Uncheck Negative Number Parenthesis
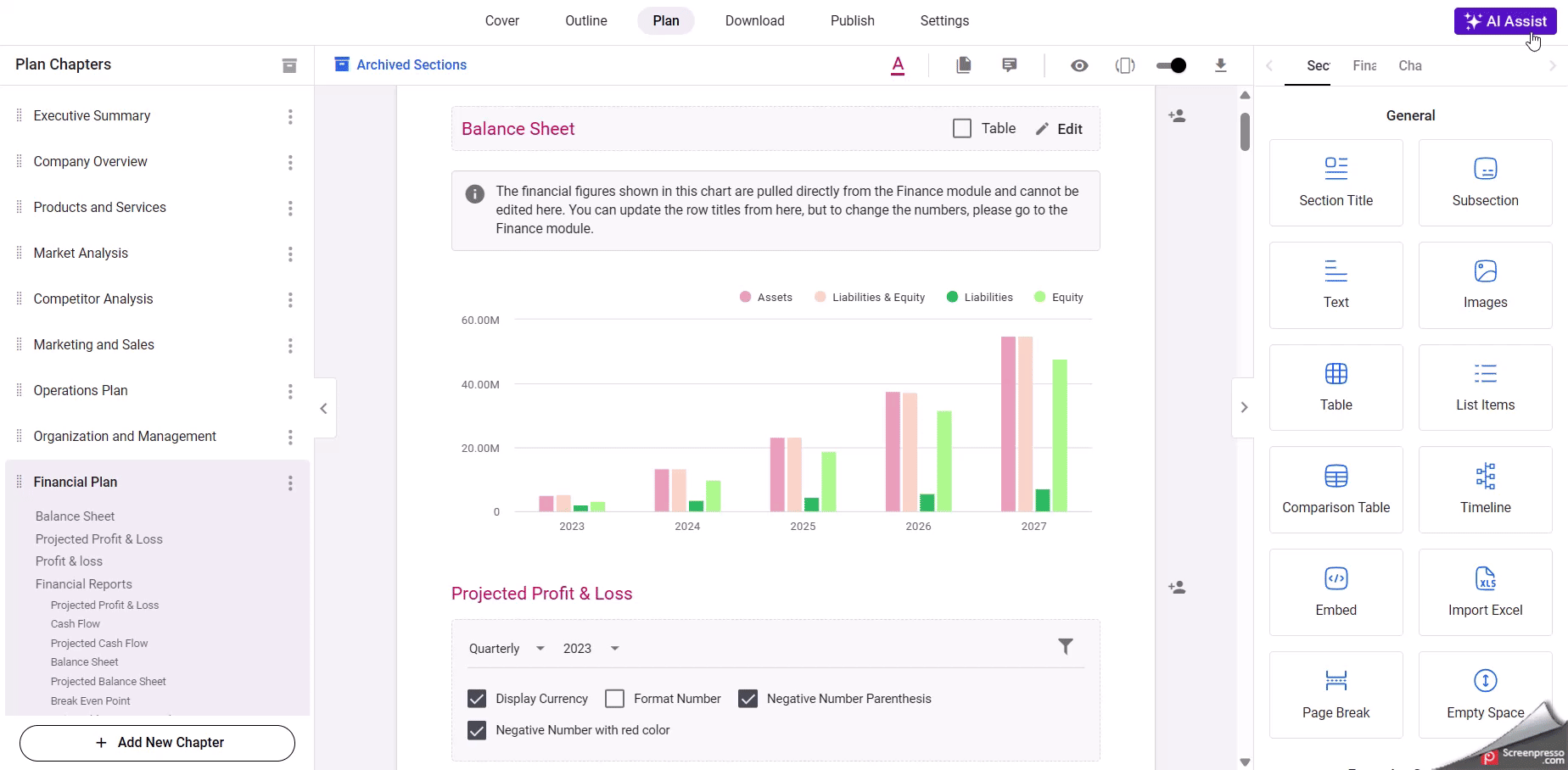The image size is (1568, 770). point(748,699)
